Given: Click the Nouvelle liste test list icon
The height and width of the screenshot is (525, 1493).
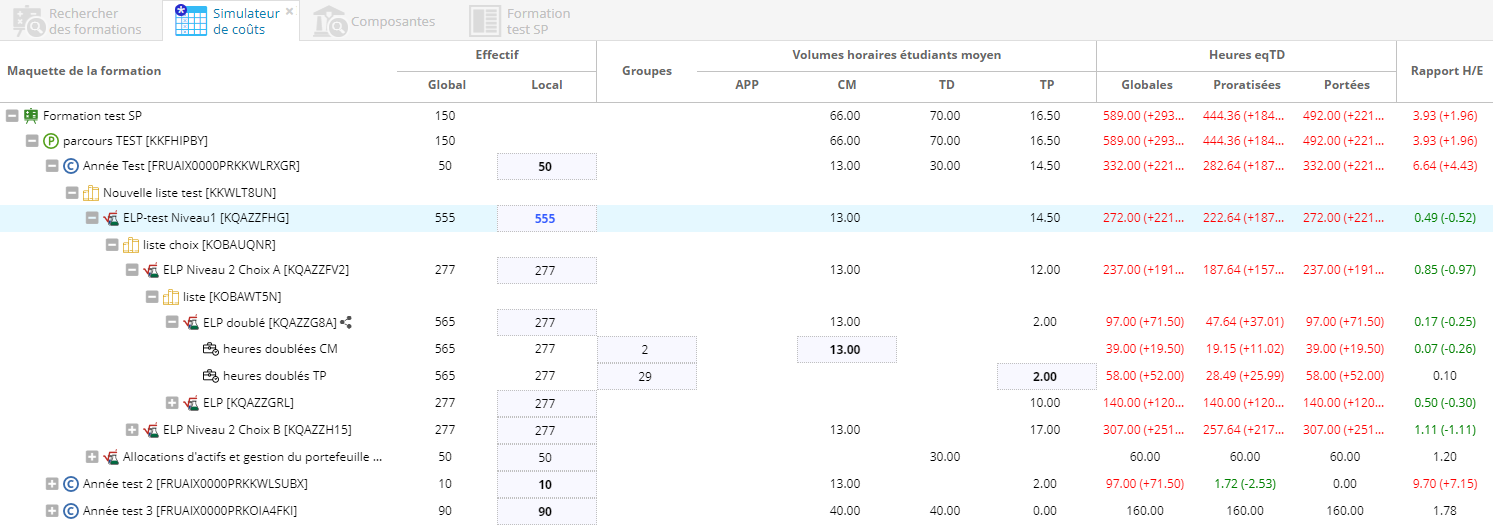Looking at the screenshot, I should pos(91,192).
